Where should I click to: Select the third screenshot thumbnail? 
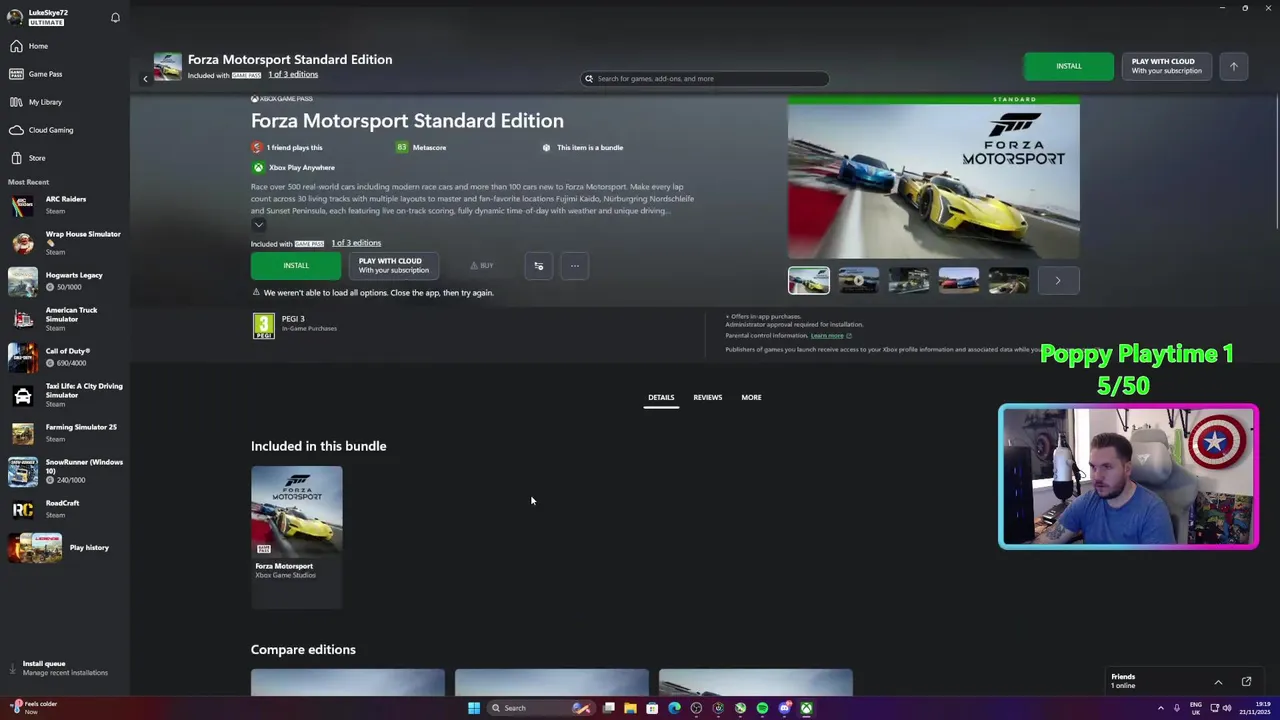909,281
